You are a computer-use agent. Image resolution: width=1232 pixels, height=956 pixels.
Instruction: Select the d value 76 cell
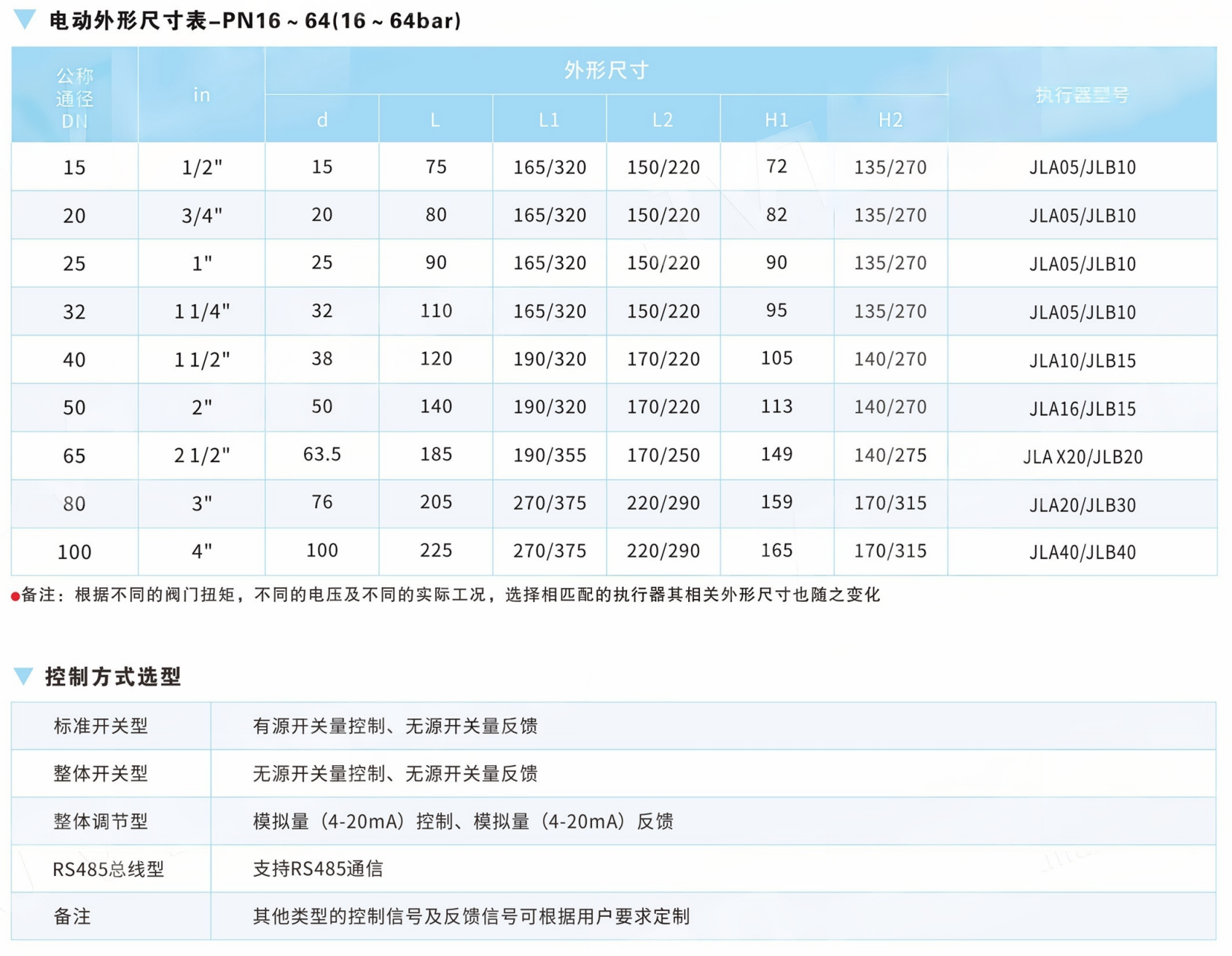(x=322, y=504)
